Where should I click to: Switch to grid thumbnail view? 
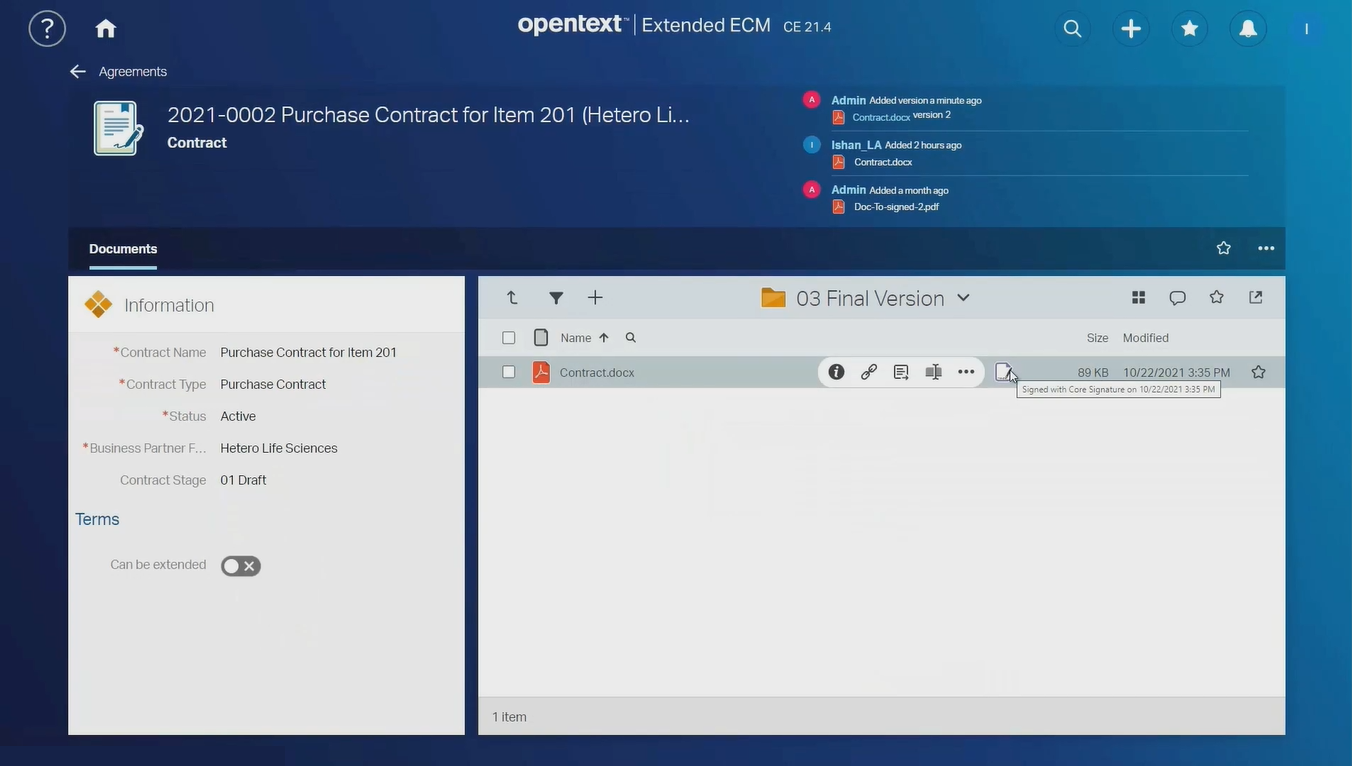point(1138,297)
